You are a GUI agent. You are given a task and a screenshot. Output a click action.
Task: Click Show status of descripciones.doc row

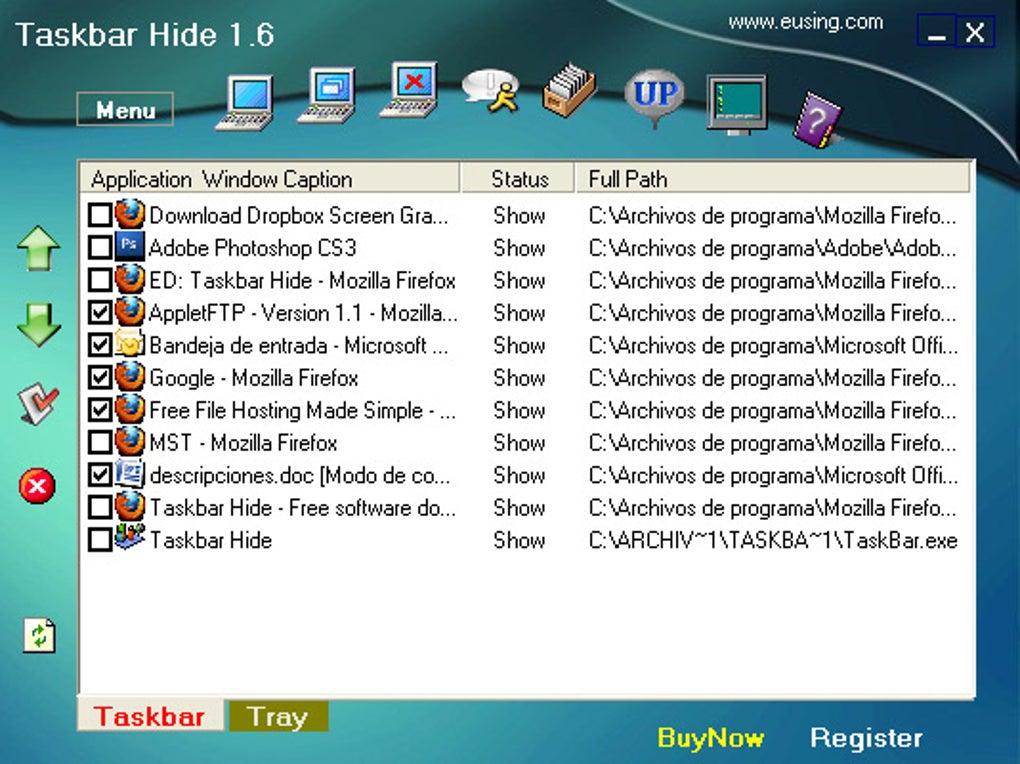[518, 475]
